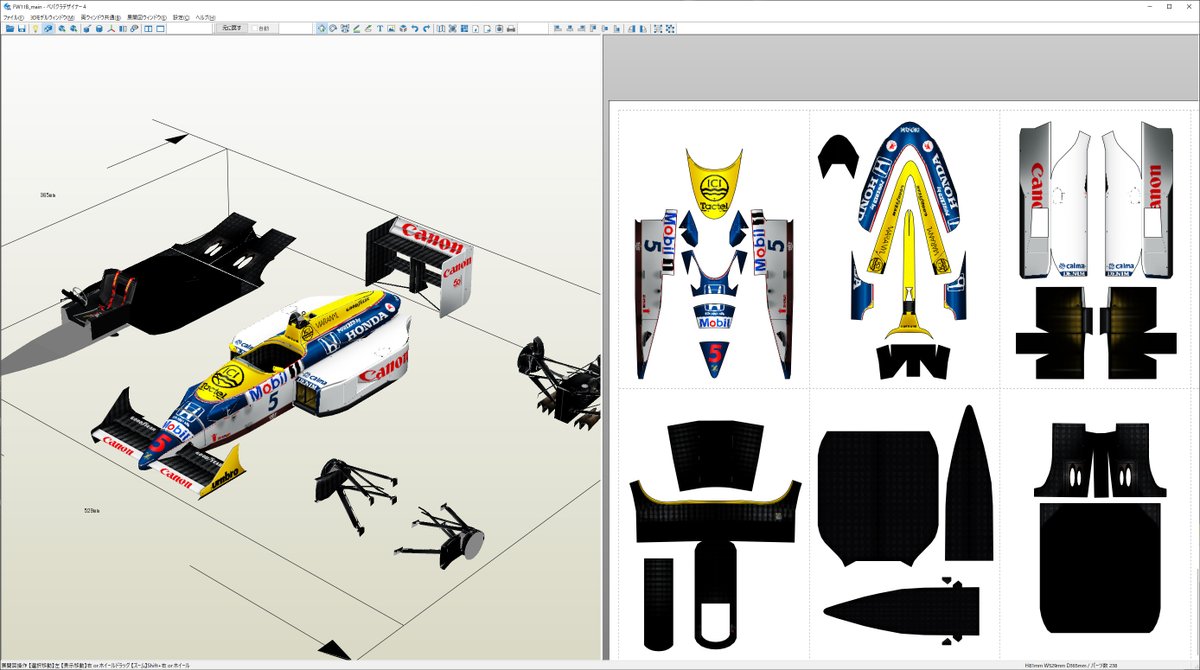This screenshot has width=1200, height=670.
Task: Switch to the two-pane split window layout
Action: (148, 29)
